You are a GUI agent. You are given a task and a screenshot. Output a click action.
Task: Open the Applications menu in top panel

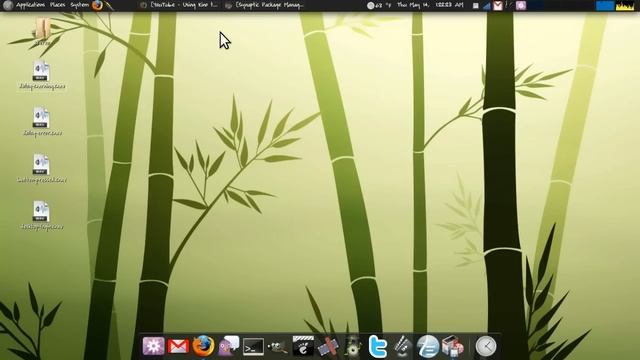pos(30,5)
